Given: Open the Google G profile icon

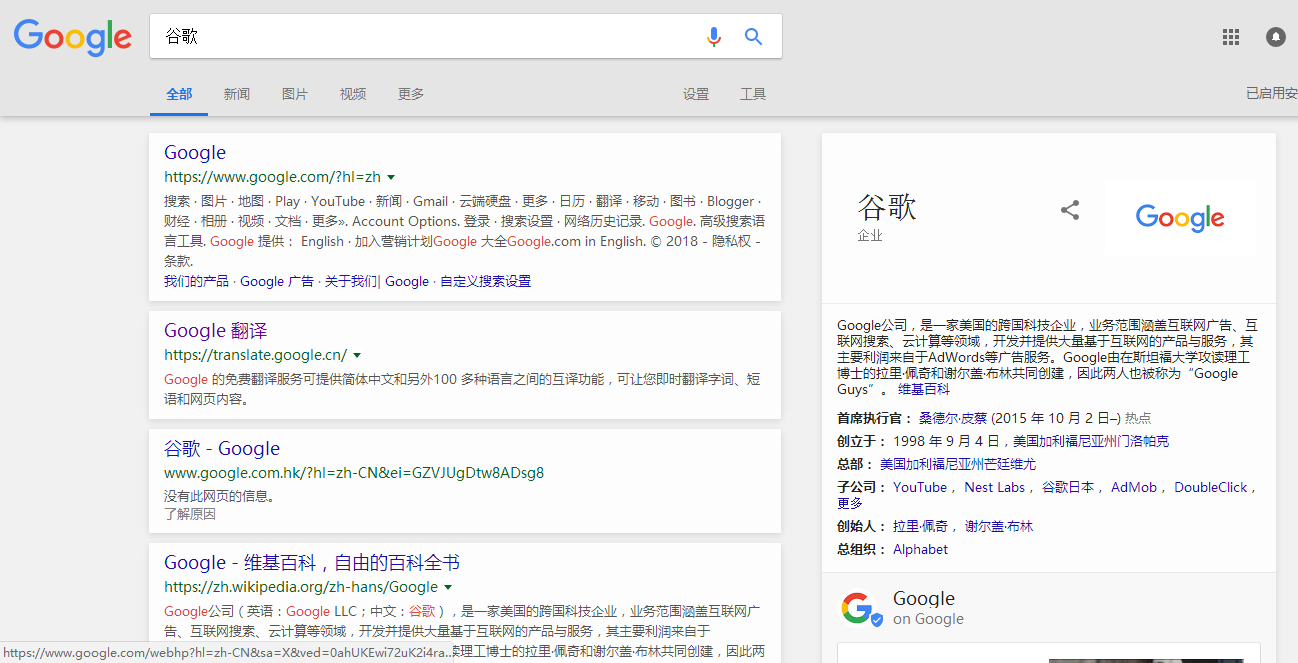Looking at the screenshot, I should [x=861, y=608].
